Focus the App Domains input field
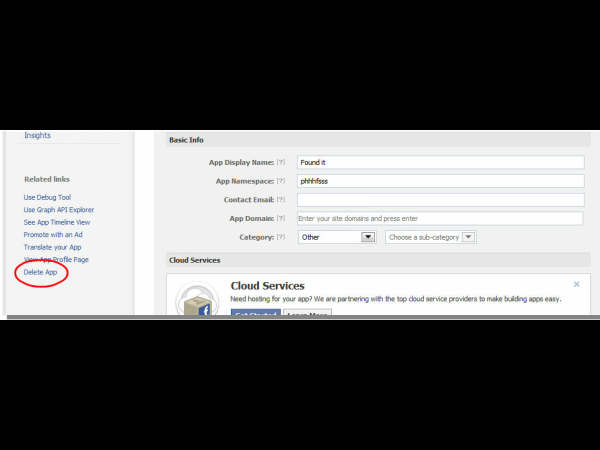The image size is (600, 450). 440,218
